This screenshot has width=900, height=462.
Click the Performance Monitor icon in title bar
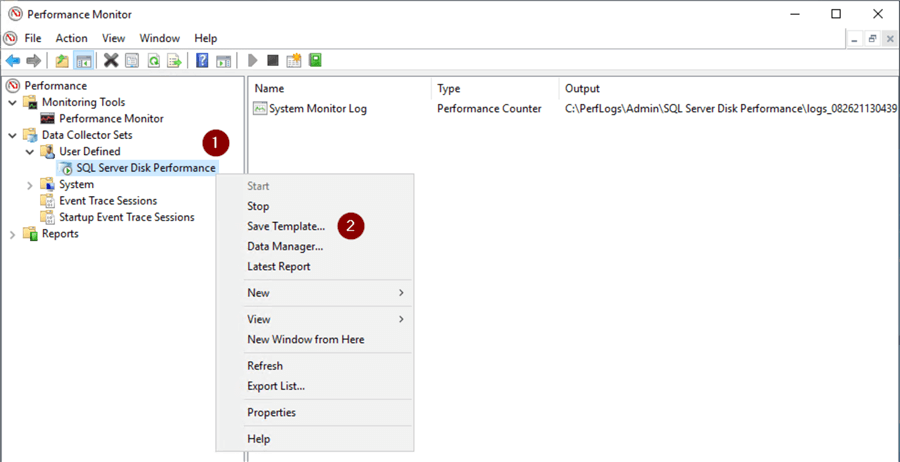click(15, 14)
